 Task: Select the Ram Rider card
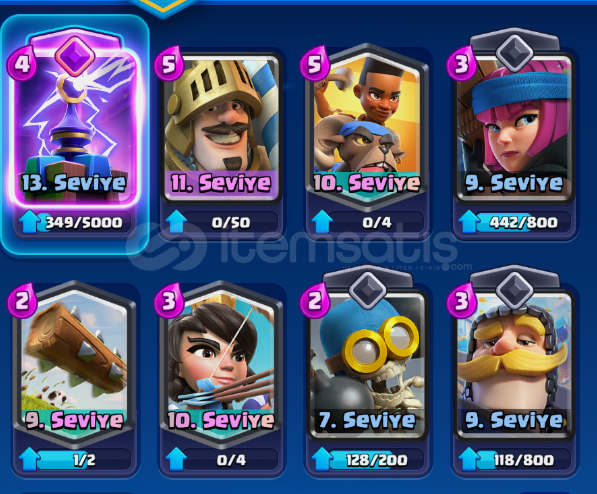[367, 128]
